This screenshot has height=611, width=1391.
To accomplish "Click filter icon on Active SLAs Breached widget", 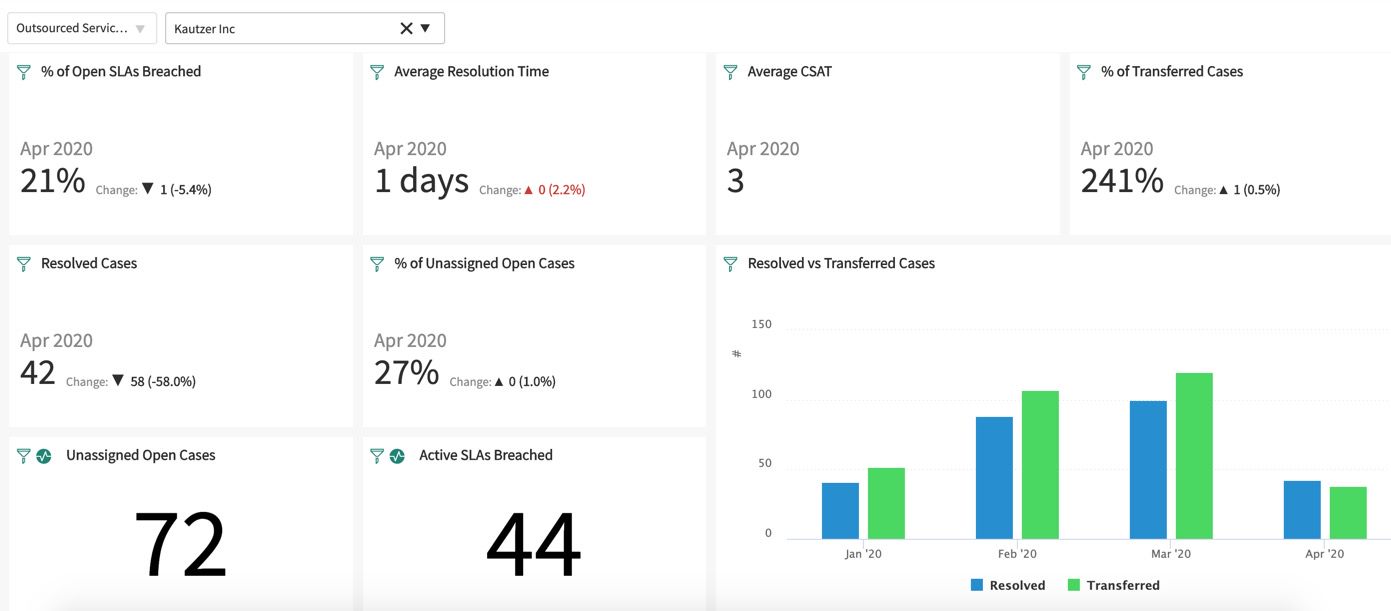I will [377, 456].
